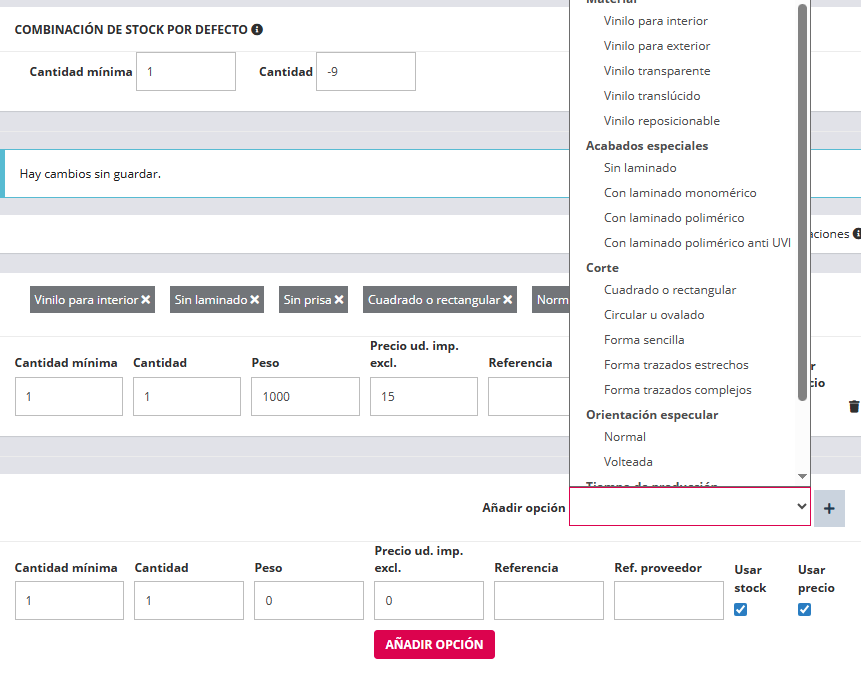
Task: Remove the 'Sin prisa' tag
Action: (x=339, y=300)
